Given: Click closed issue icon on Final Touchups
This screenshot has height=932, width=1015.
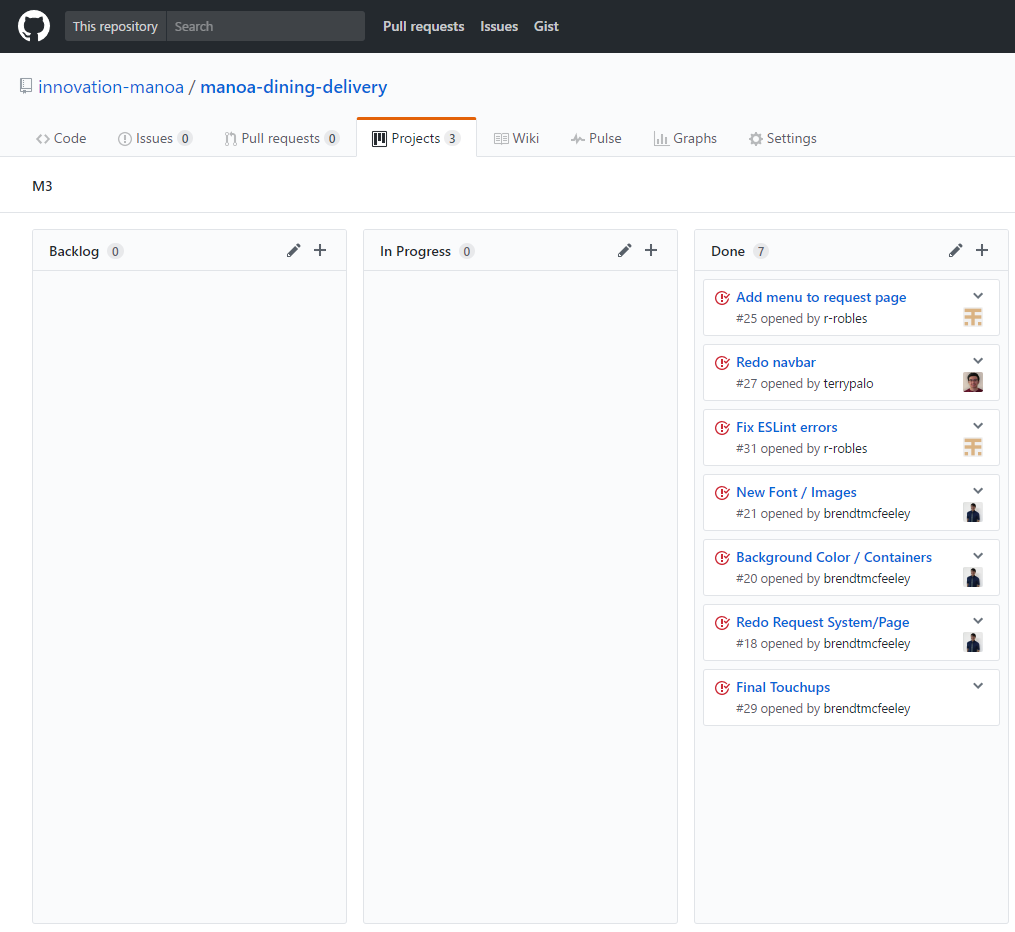Looking at the screenshot, I should pos(722,688).
